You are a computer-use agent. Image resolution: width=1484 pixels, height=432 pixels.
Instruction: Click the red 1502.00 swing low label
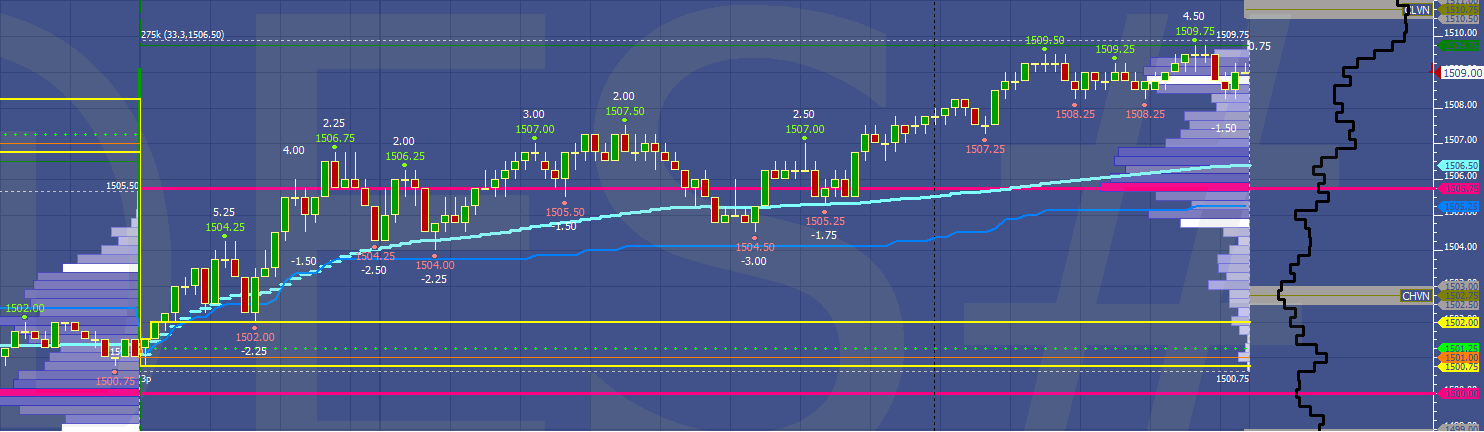coord(255,338)
